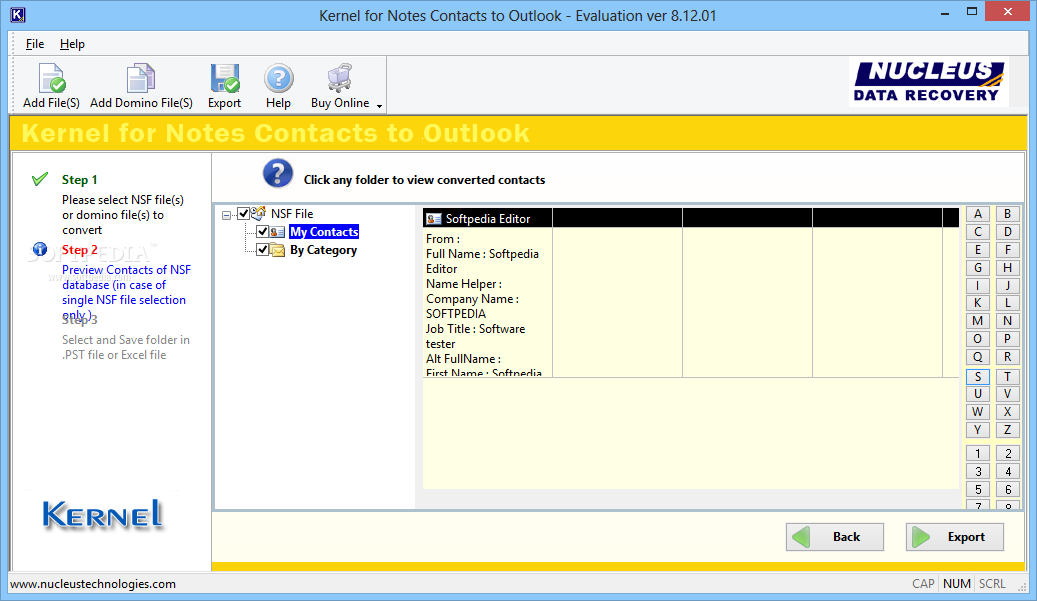Click the NUM indicator in status bar
The image size is (1037, 601).
pyautogui.click(x=956, y=584)
